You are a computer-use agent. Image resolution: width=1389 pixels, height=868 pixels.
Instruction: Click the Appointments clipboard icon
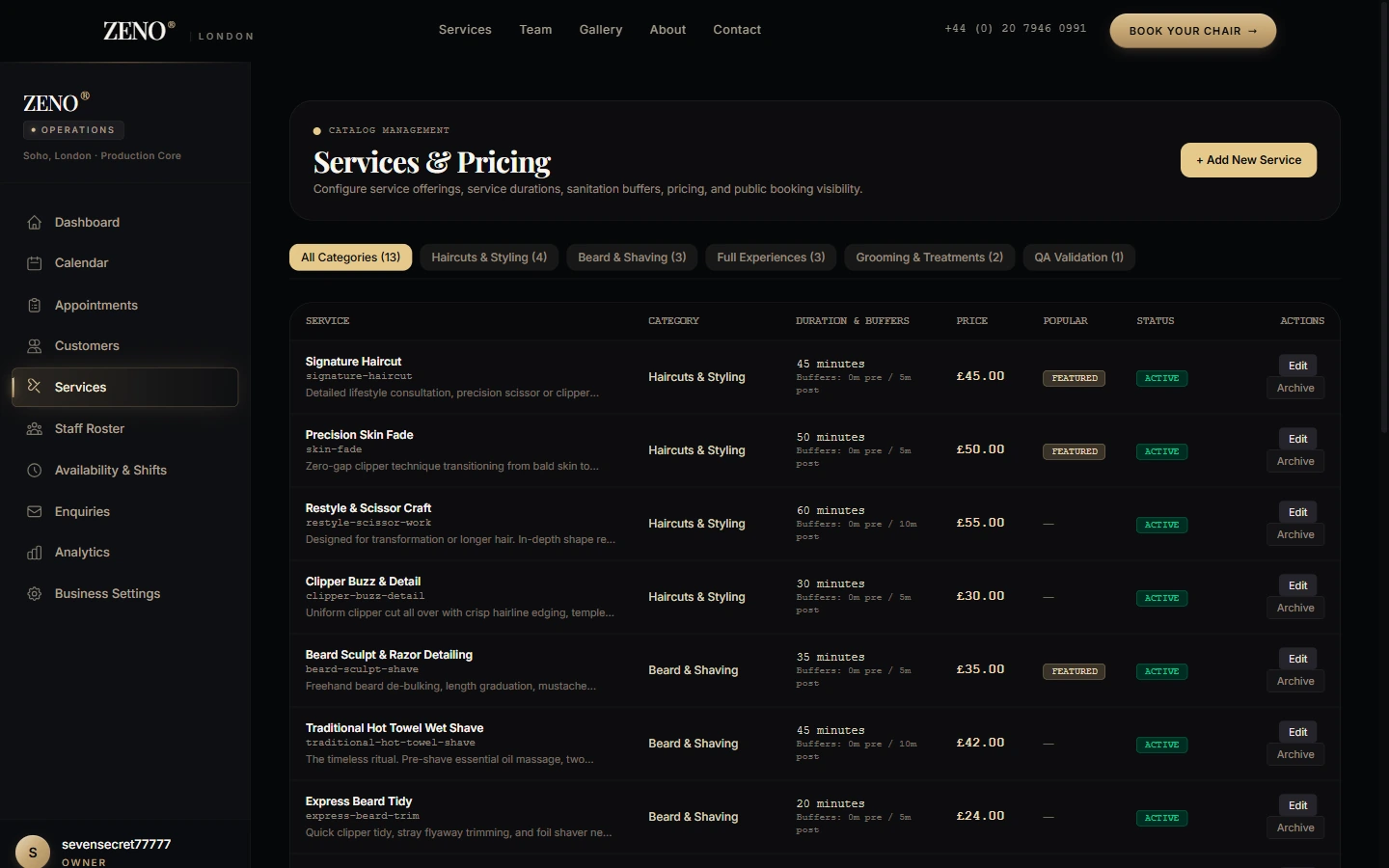tap(35, 306)
